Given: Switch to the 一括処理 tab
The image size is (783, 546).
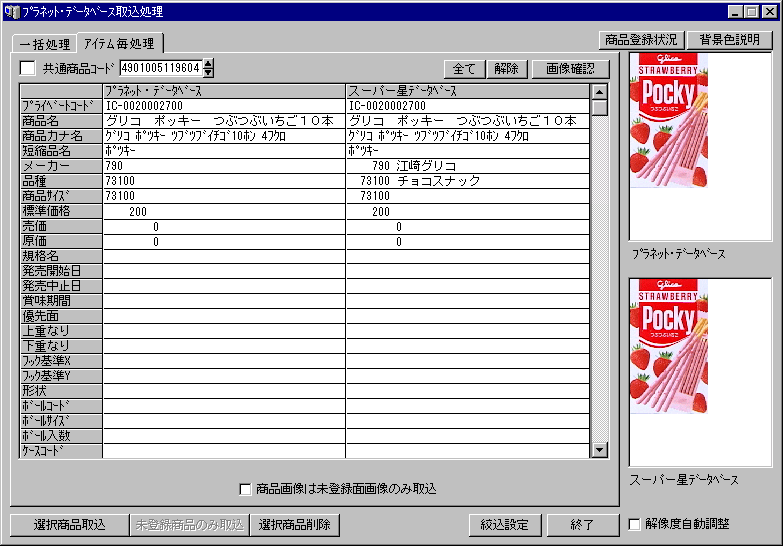Looking at the screenshot, I should coord(44,44).
